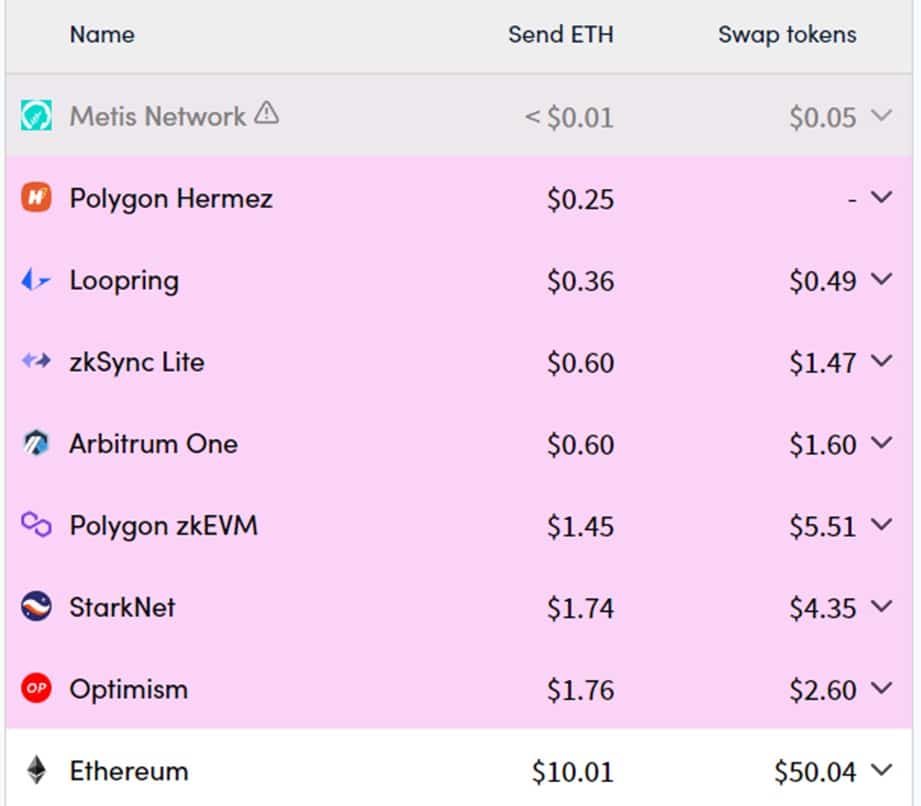Open the StarkNet name link
This screenshot has width=921, height=806.
(122, 607)
